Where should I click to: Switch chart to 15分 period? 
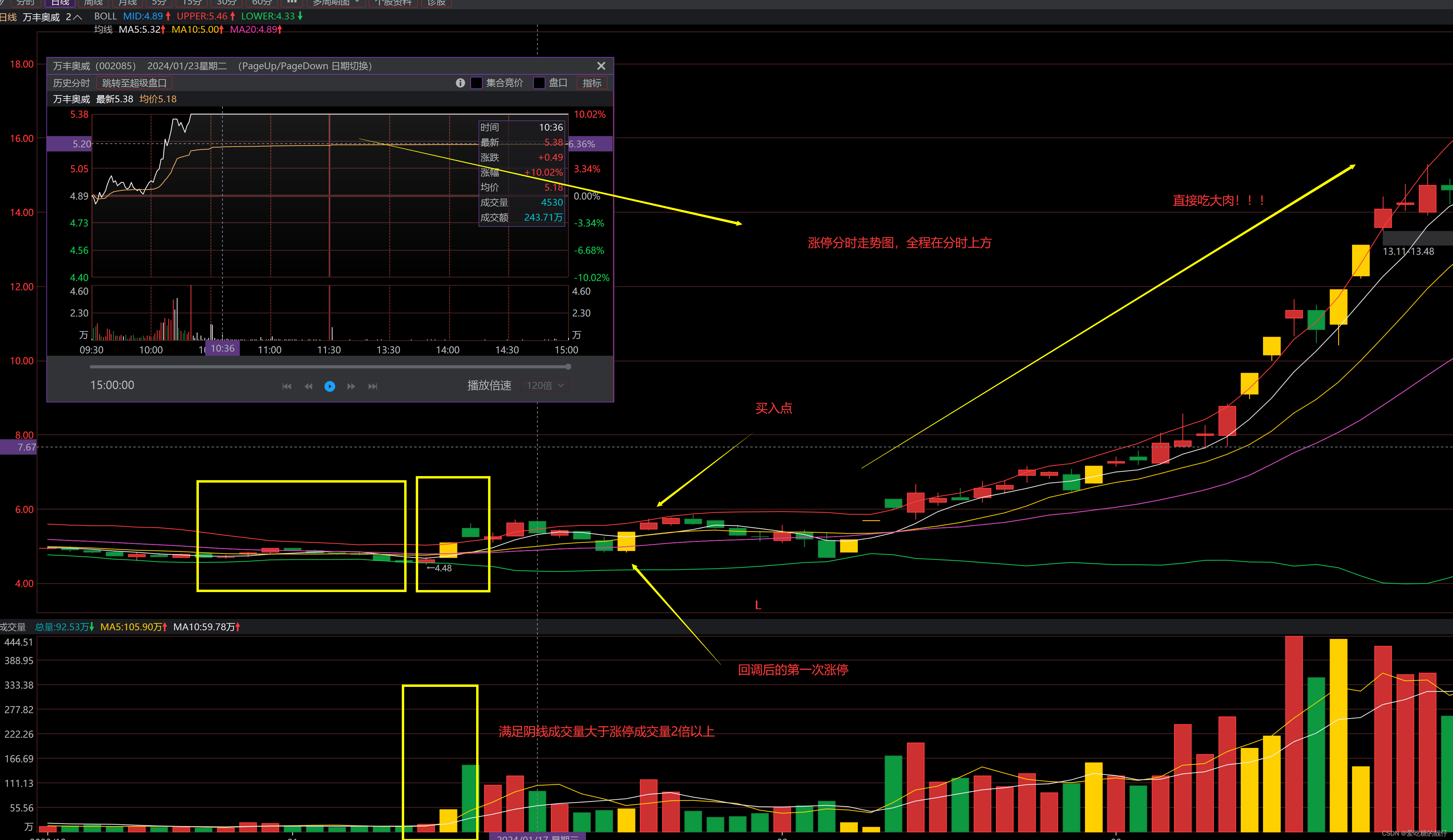coord(192,3)
